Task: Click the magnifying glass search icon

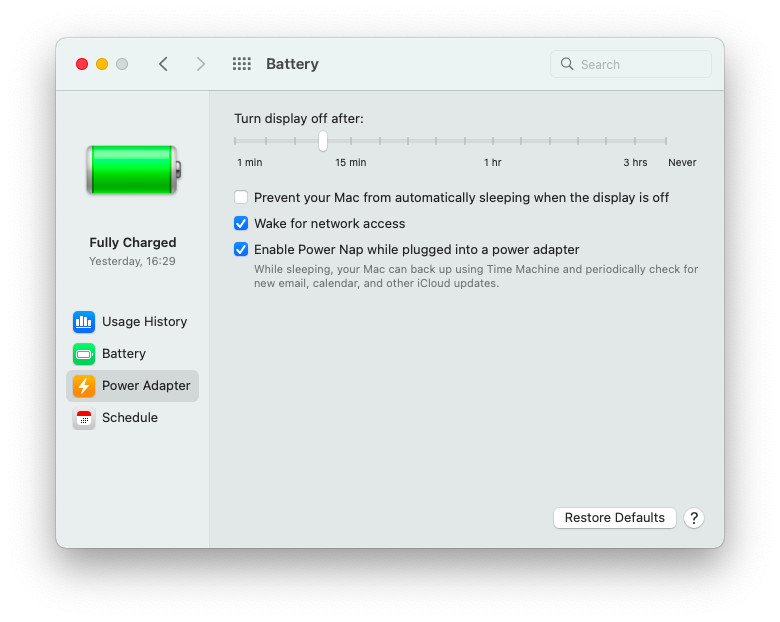Action: [x=567, y=64]
